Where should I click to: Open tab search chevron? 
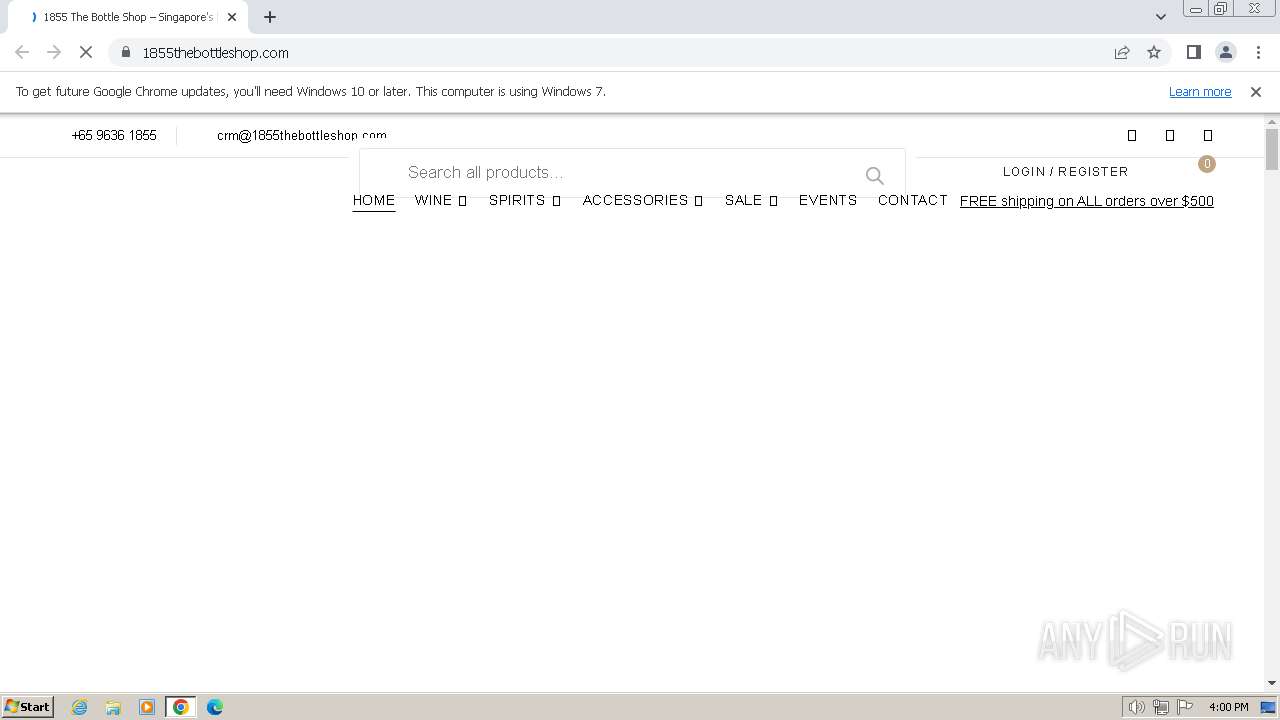1161,17
